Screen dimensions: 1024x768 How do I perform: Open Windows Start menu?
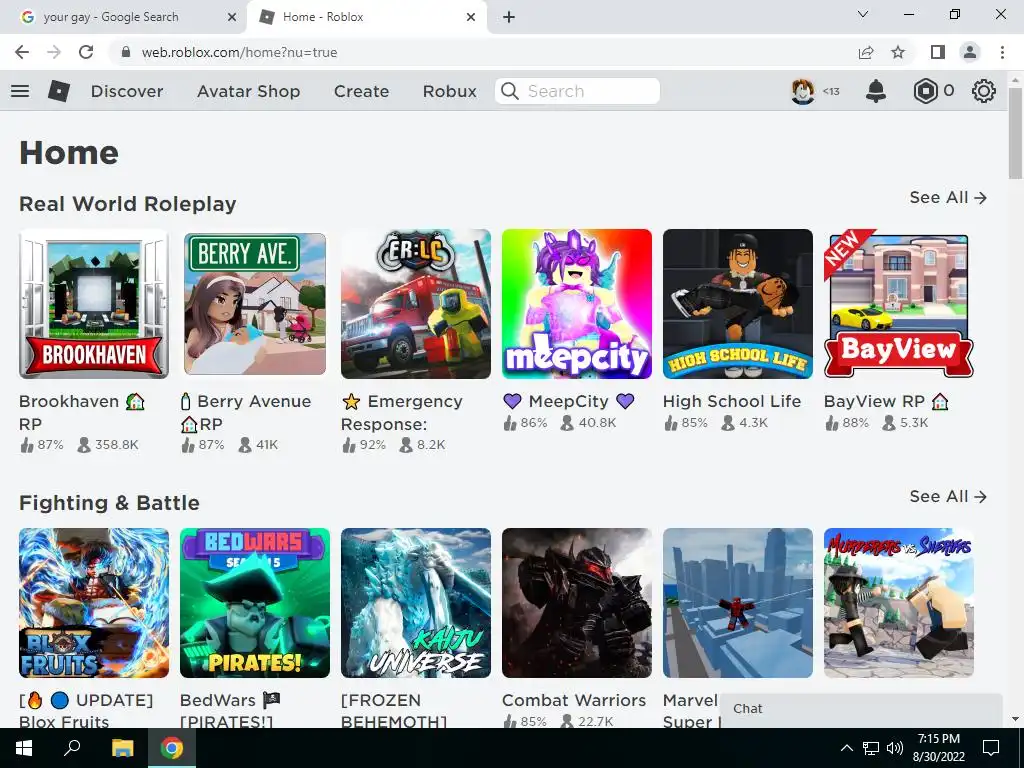[x=24, y=748]
